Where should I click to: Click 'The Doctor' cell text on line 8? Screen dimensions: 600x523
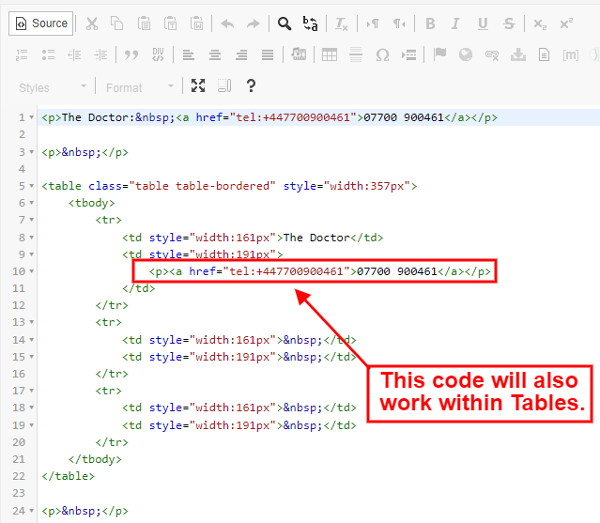(317, 238)
